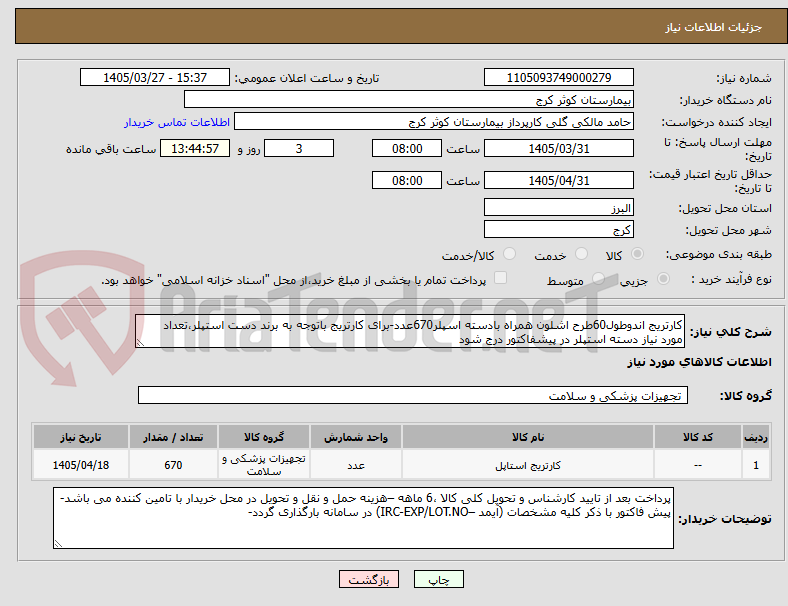This screenshot has height=606, width=788.
Task: Click the need date cell 1405/04/18
Action: click(81, 465)
